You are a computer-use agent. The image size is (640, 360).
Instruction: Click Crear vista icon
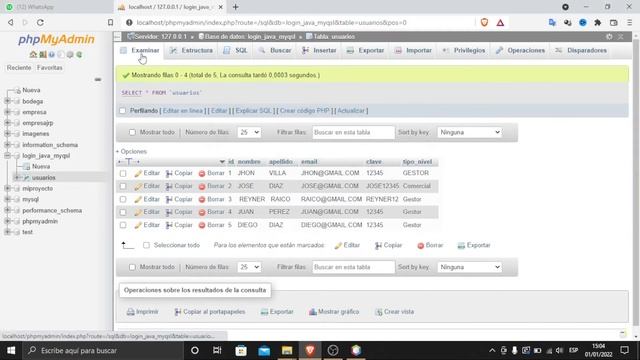point(379,312)
